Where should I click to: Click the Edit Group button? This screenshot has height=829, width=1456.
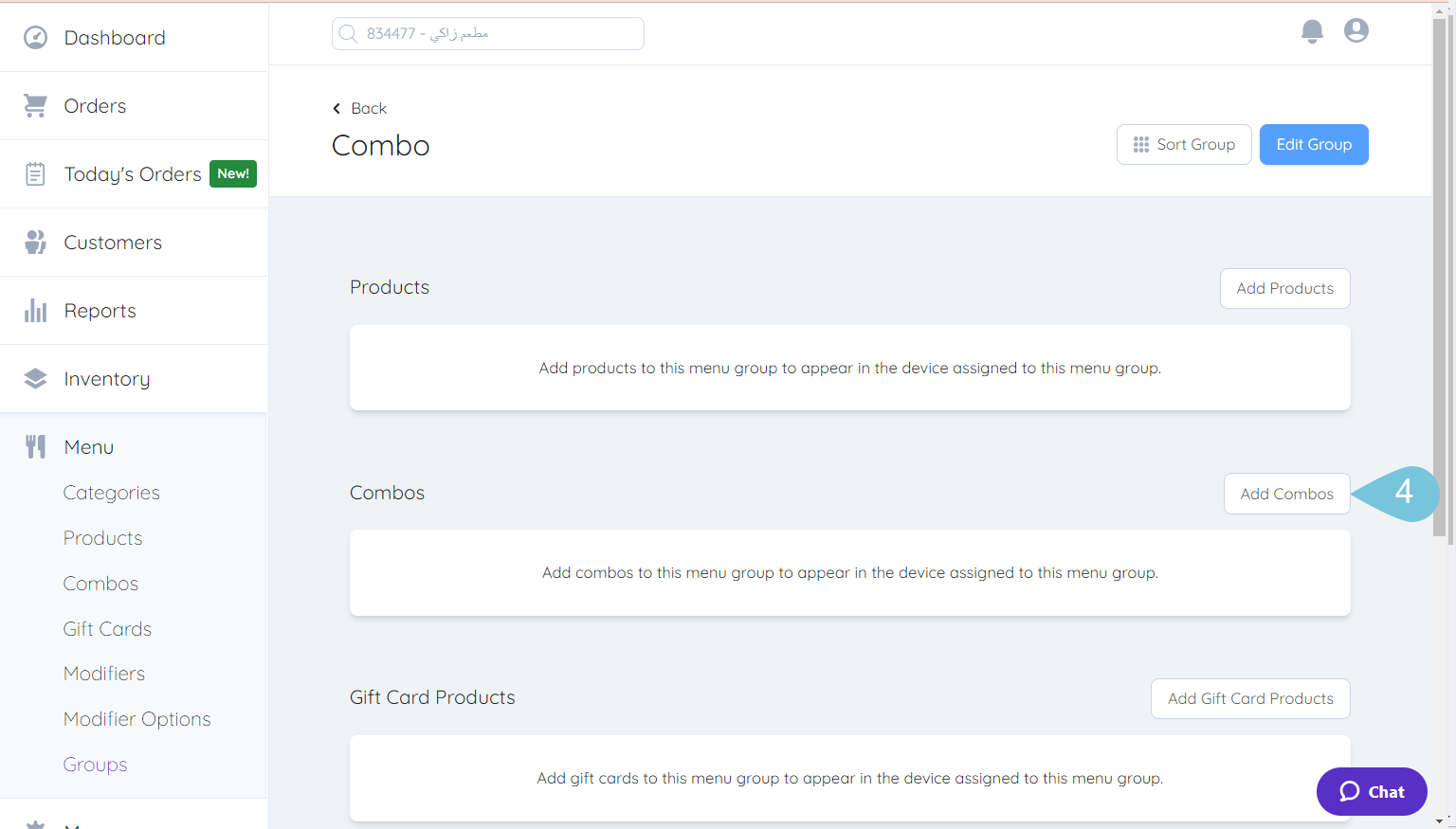pos(1314,144)
